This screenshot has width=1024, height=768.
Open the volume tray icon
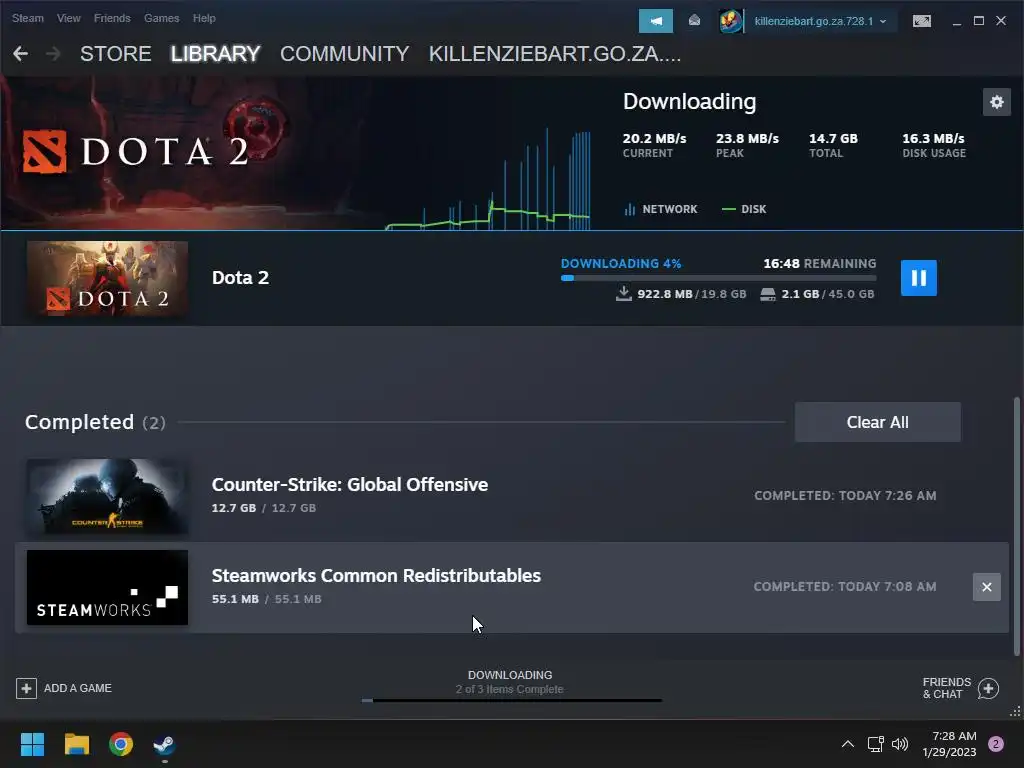900,744
